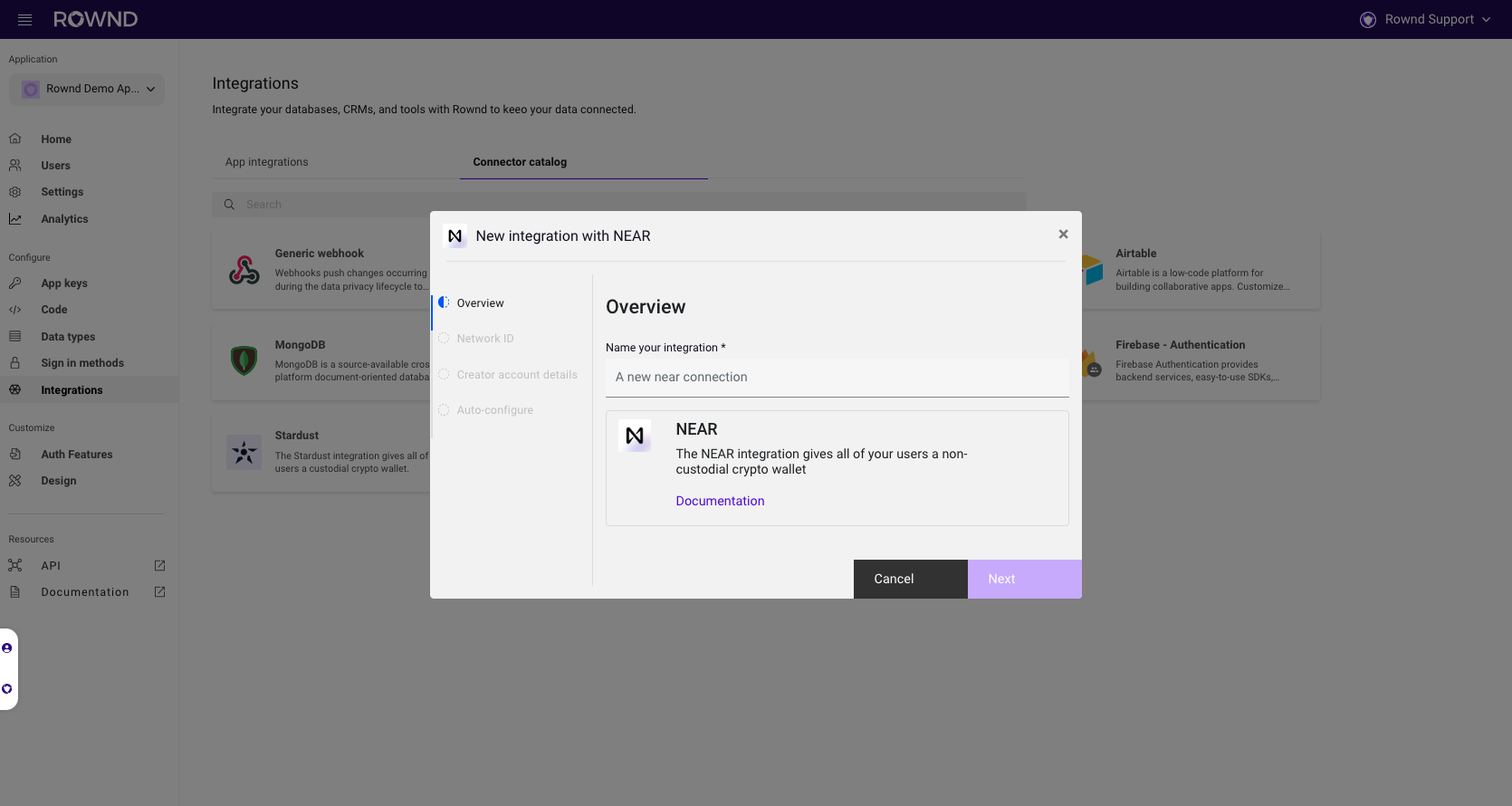The image size is (1512, 806).
Task: Open Sign in methods page
Action: 82,363
